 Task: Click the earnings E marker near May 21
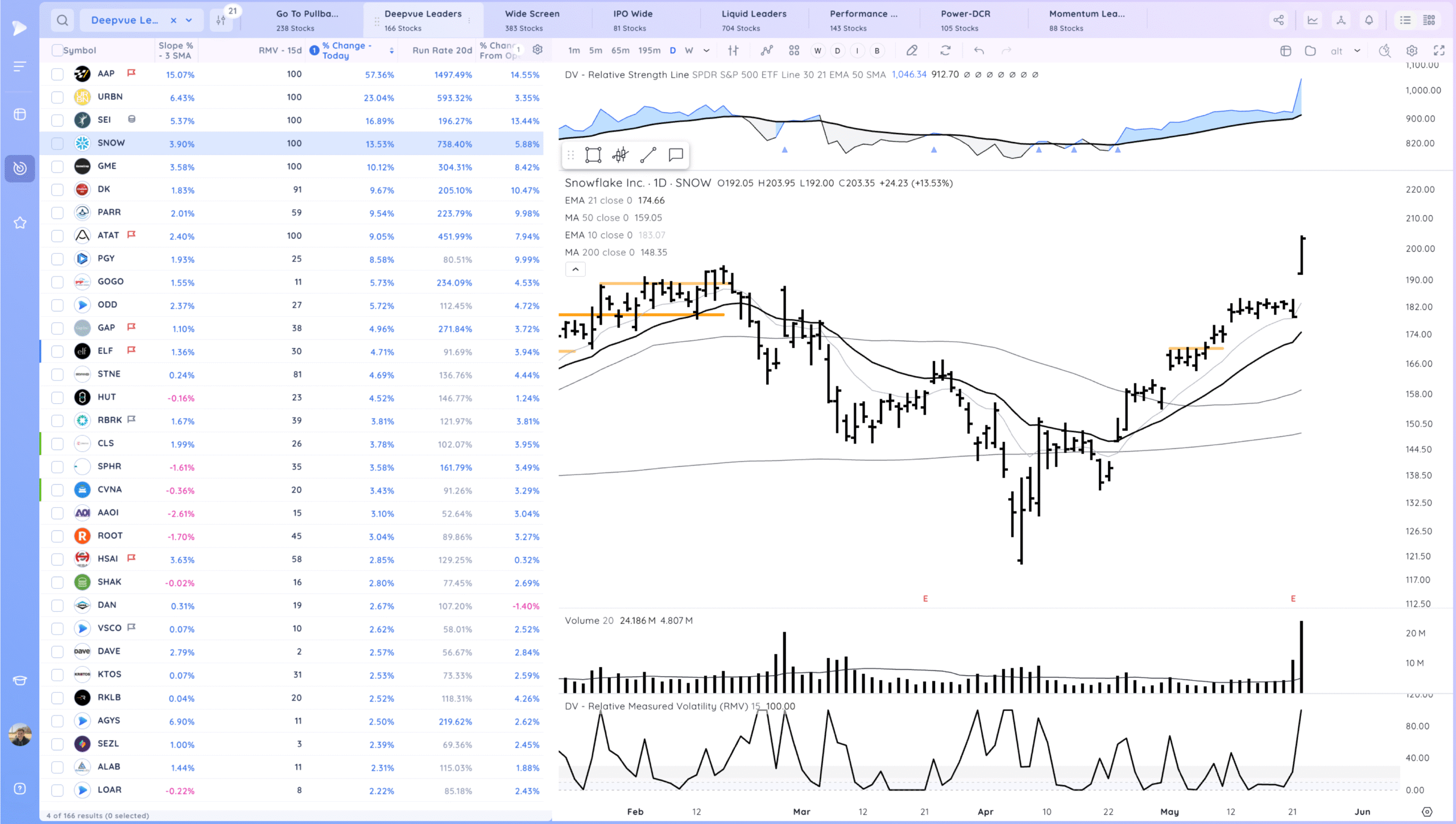tap(1293, 599)
